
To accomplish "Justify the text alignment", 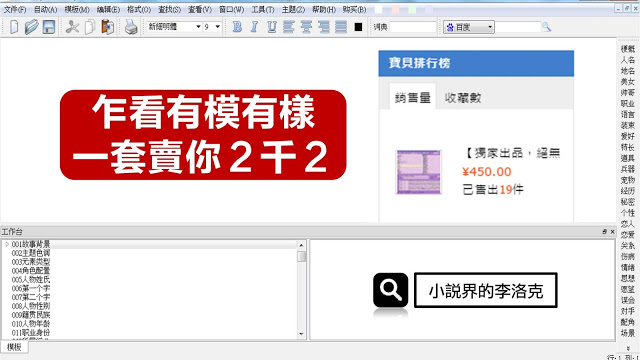I will click(x=341, y=27).
